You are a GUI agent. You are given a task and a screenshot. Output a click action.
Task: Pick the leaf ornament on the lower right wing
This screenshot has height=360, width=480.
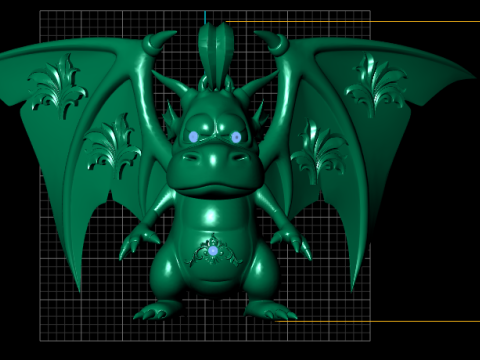(x=319, y=152)
